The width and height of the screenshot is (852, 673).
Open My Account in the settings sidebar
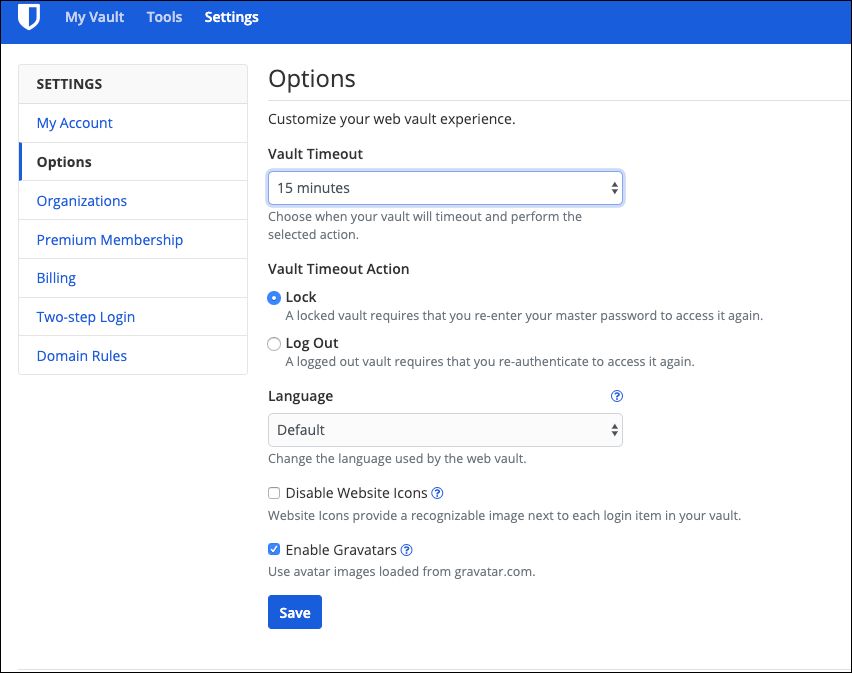(133, 123)
